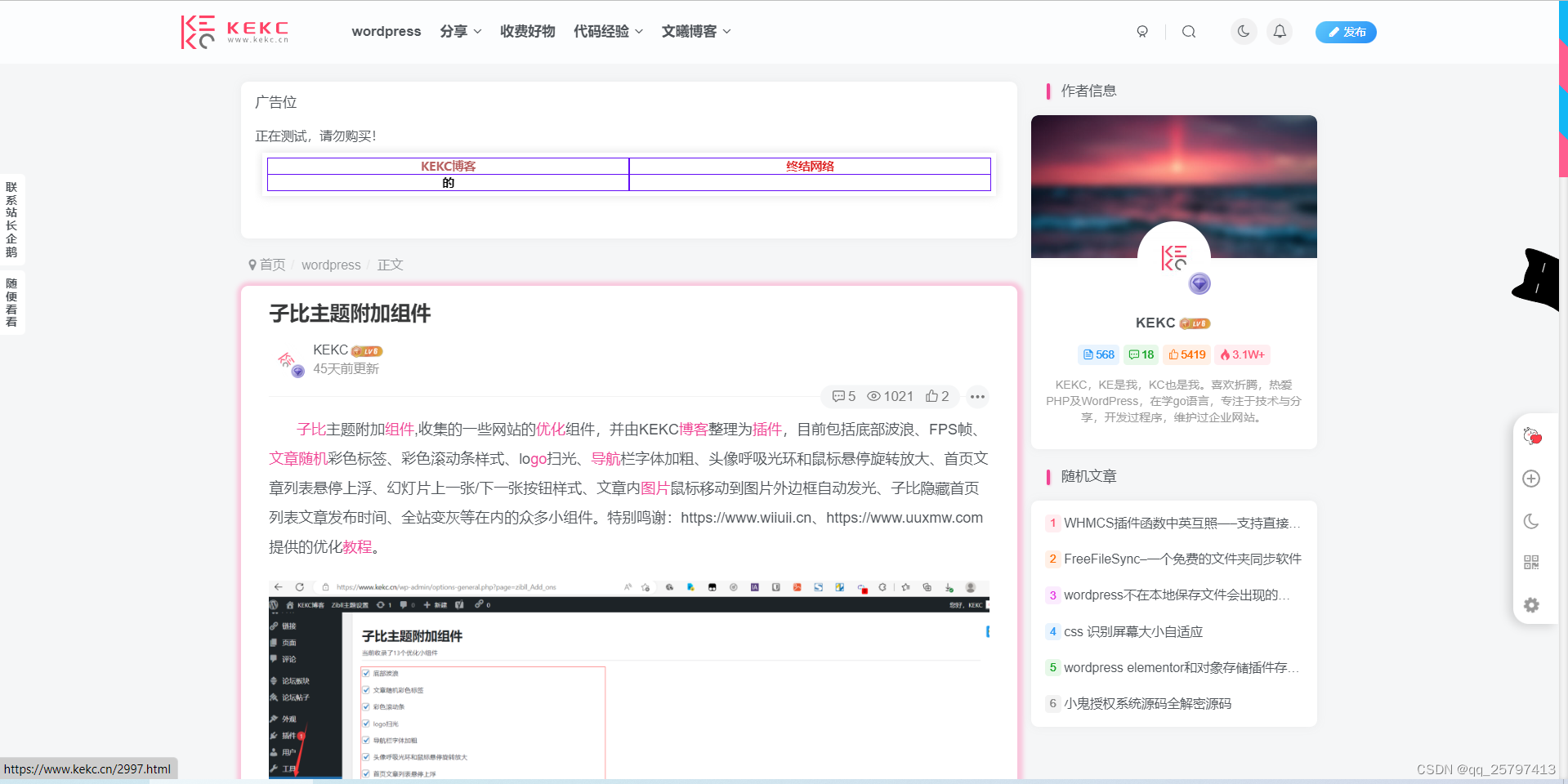Expand the 分享 dropdown menu

pos(461,31)
